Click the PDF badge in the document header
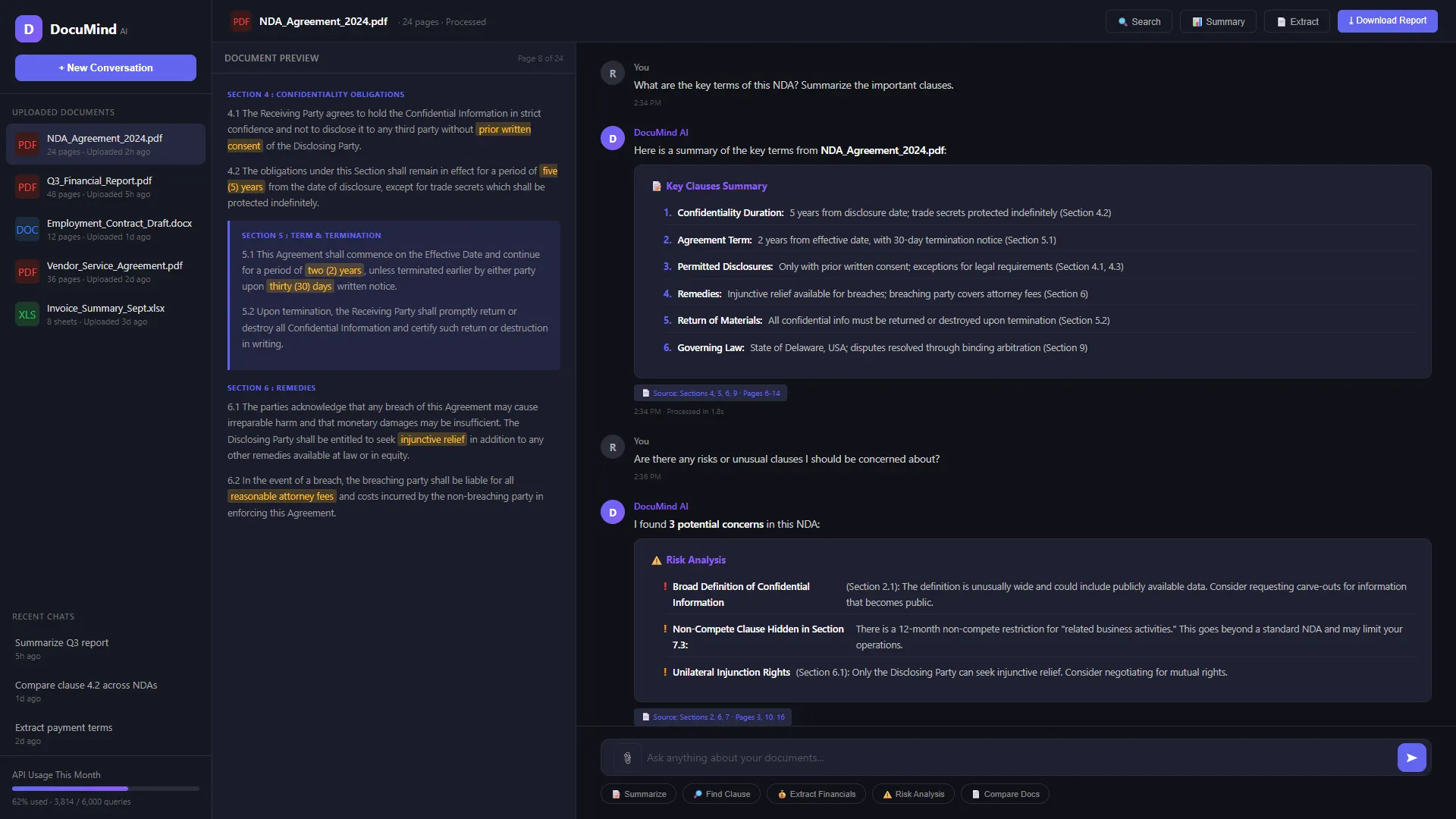Viewport: 1456px width, 819px height. (x=241, y=21)
